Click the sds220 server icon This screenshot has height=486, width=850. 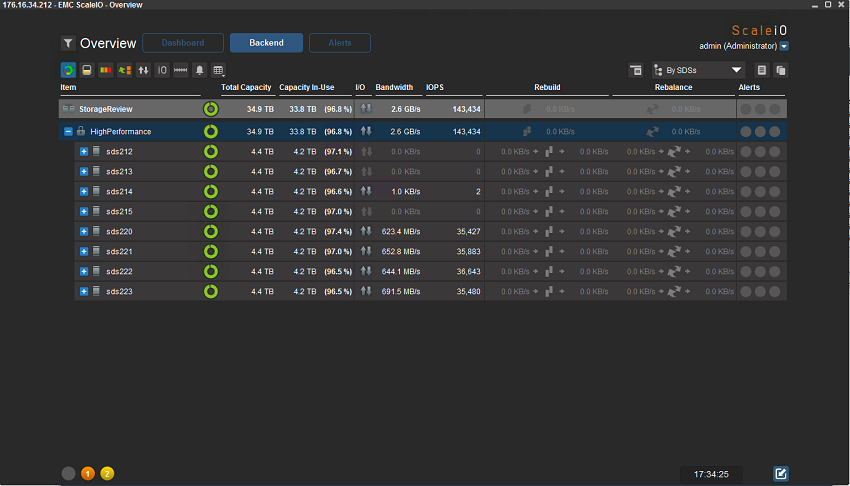click(x=96, y=231)
